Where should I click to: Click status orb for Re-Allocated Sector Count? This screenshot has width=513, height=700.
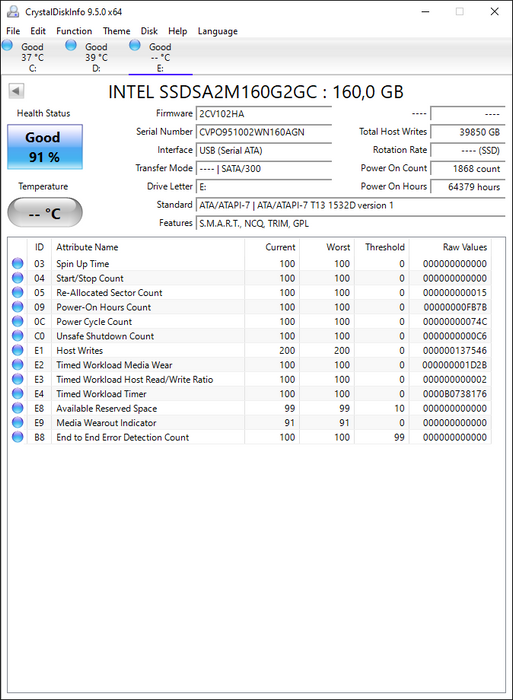pyautogui.click(x=17, y=292)
